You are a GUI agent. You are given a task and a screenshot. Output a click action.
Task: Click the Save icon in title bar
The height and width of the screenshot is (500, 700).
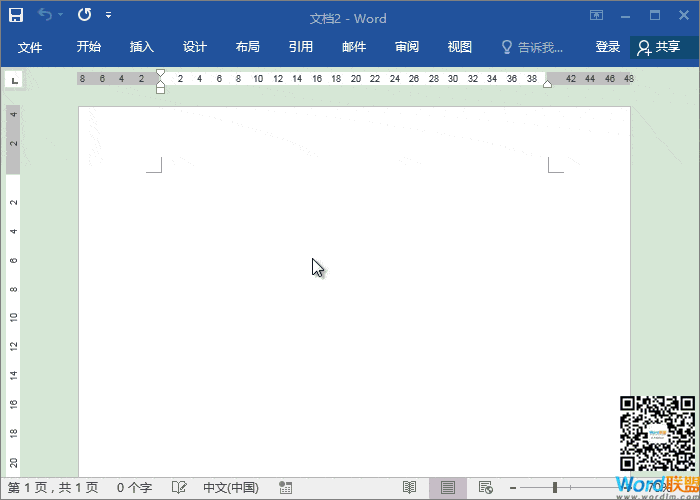pyautogui.click(x=16, y=15)
